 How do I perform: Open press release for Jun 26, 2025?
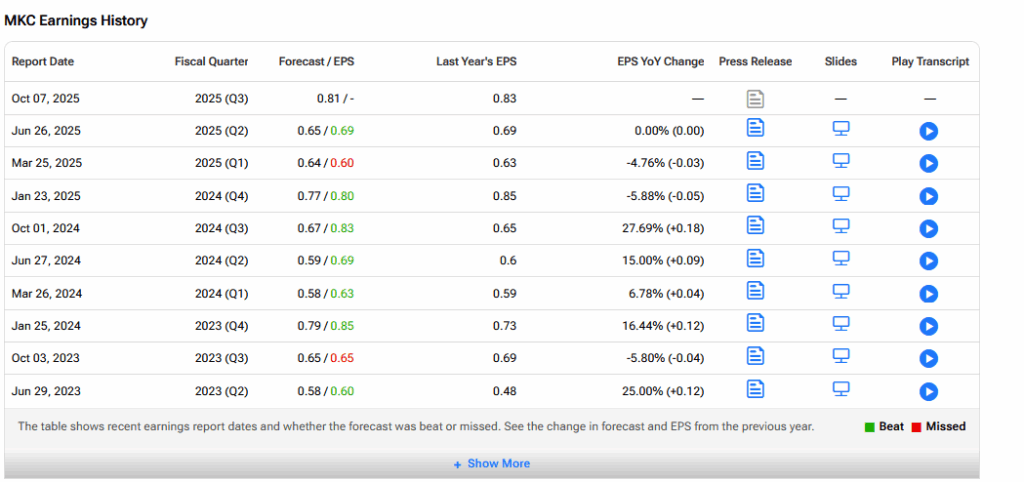755,129
